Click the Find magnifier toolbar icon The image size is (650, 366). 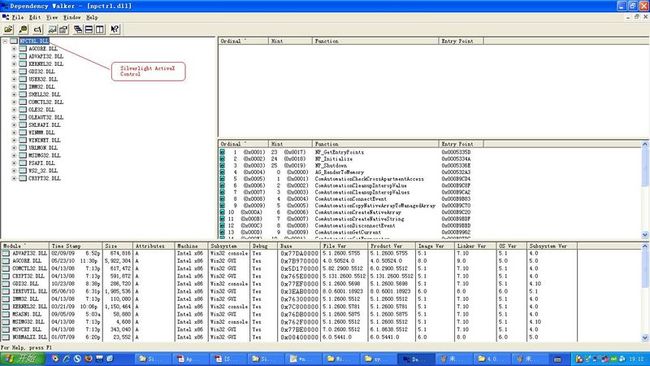click(x=23, y=29)
